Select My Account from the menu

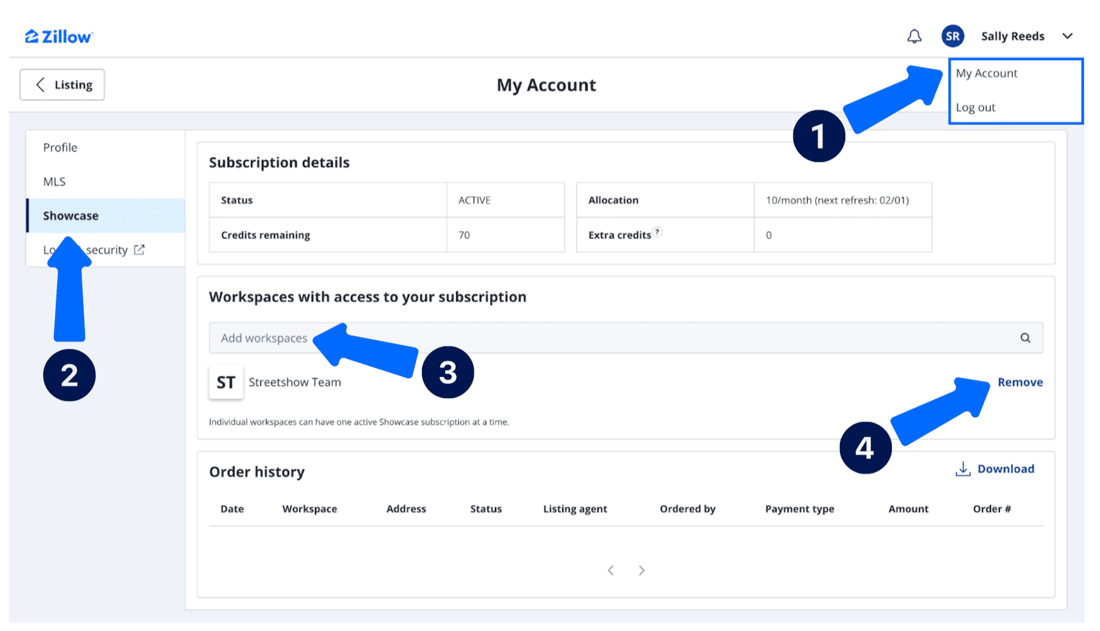click(986, 72)
